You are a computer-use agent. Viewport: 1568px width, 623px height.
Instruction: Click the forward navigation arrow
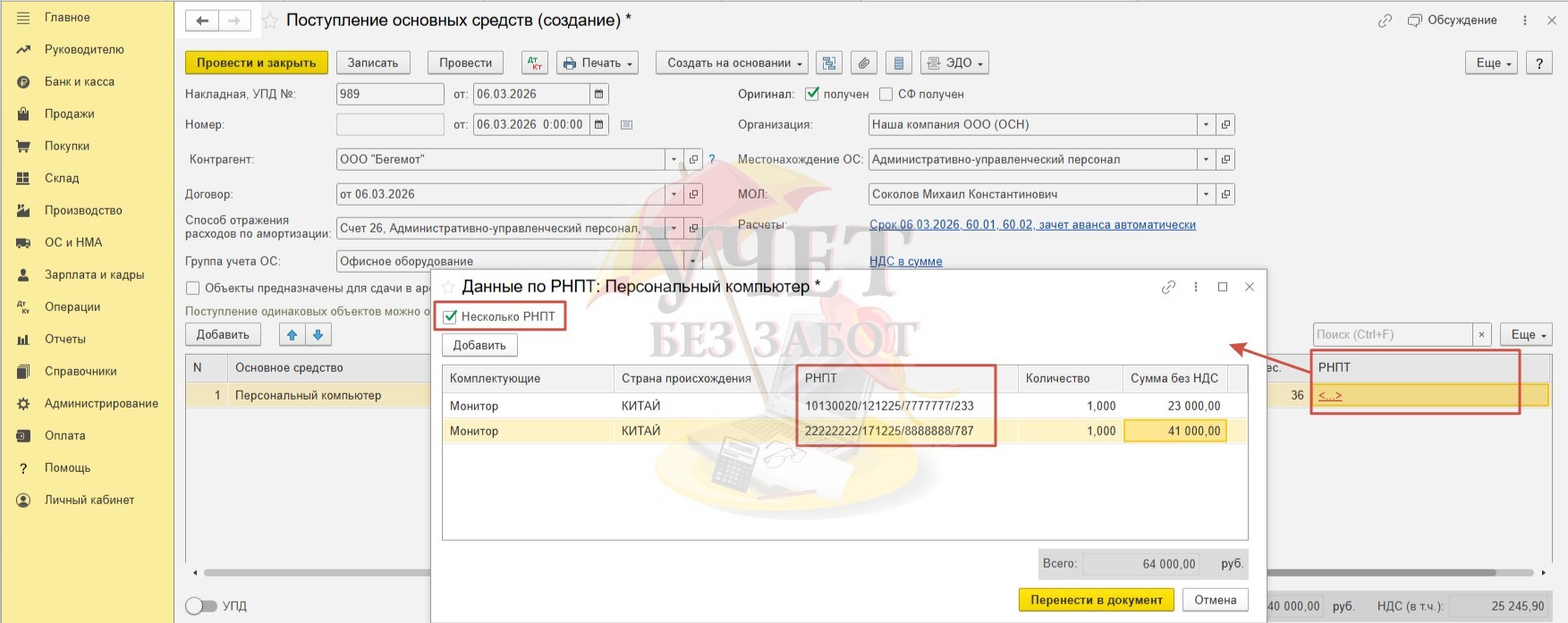[234, 21]
